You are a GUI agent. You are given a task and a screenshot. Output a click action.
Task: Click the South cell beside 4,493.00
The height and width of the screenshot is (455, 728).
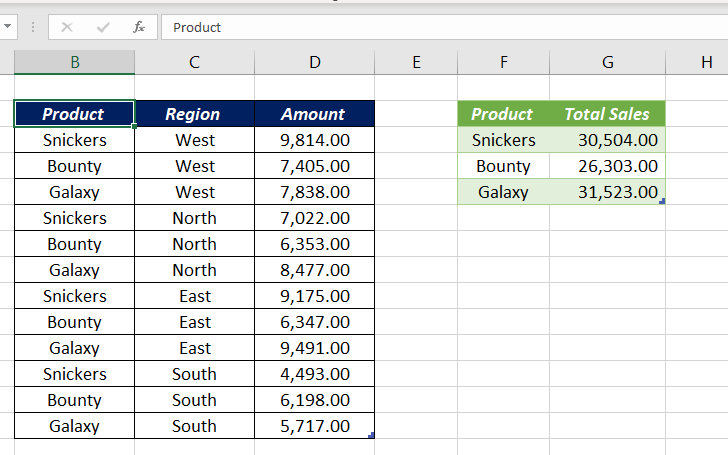[195, 374]
